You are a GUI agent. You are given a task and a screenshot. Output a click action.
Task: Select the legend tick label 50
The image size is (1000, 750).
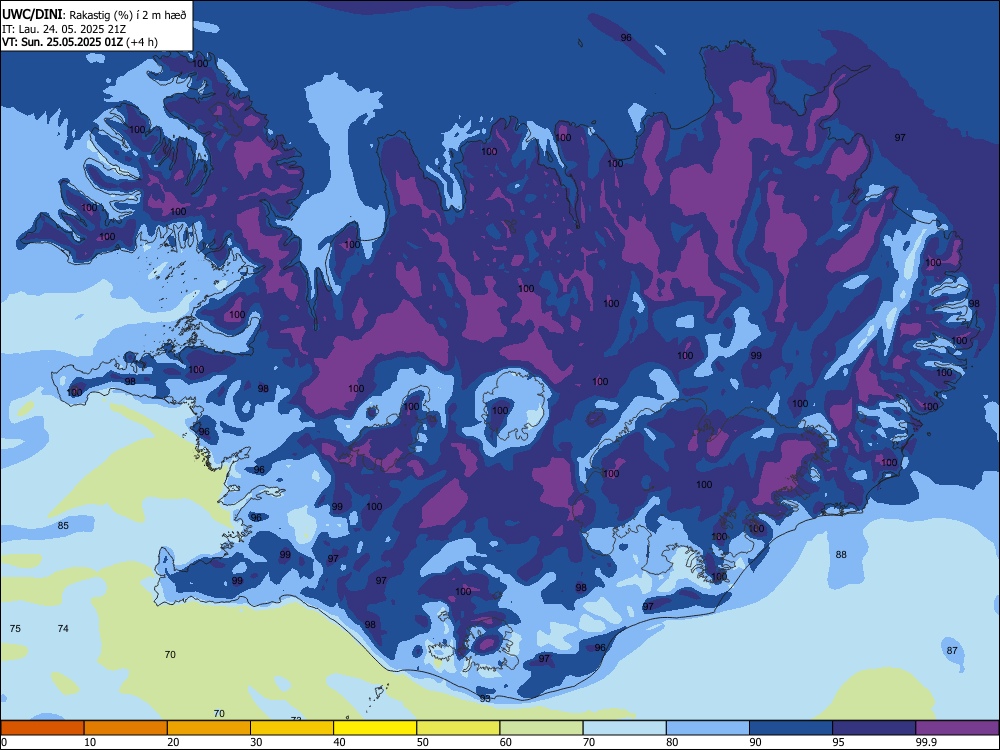point(423,742)
